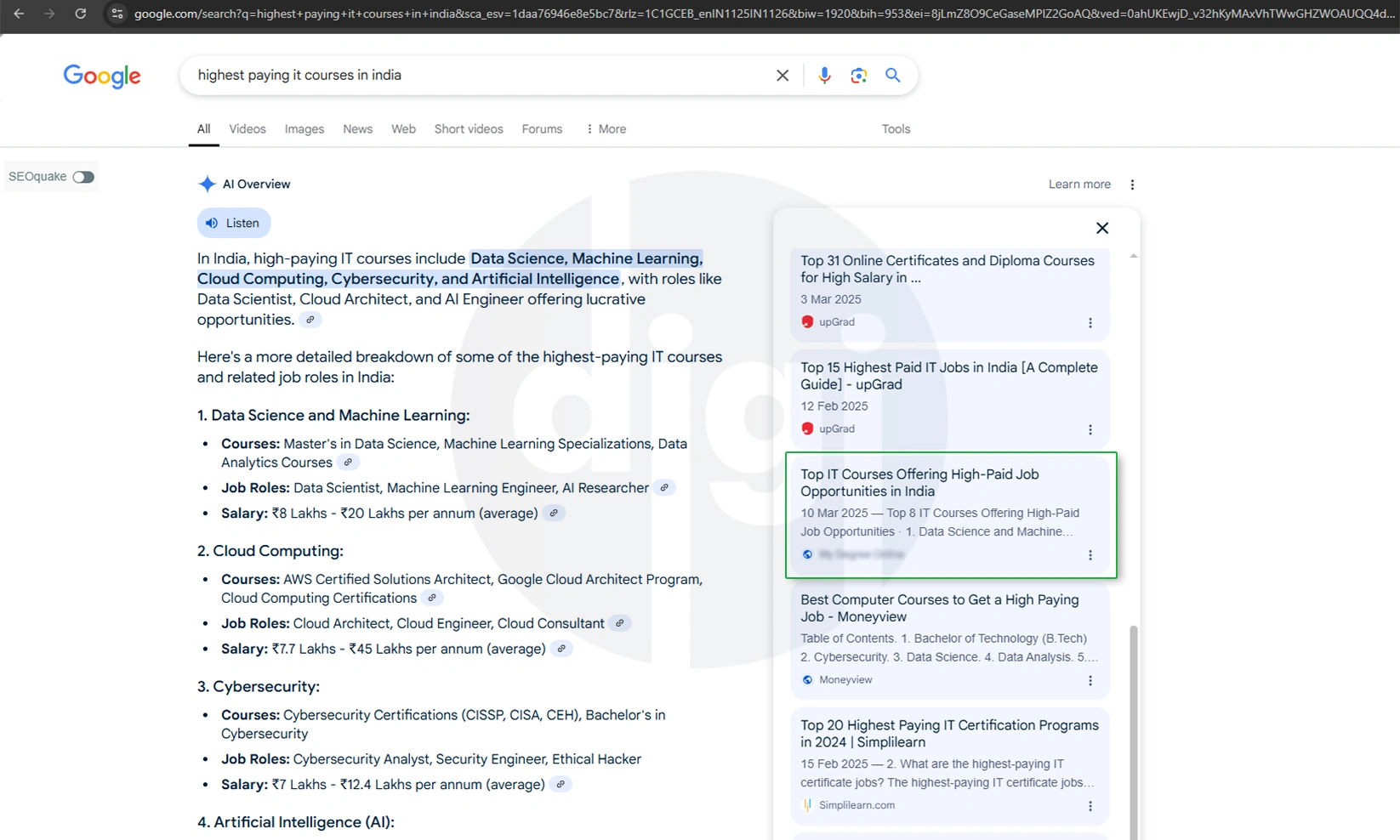Open site information icon in address bar
The width and height of the screenshot is (1400, 840).
[117, 14]
